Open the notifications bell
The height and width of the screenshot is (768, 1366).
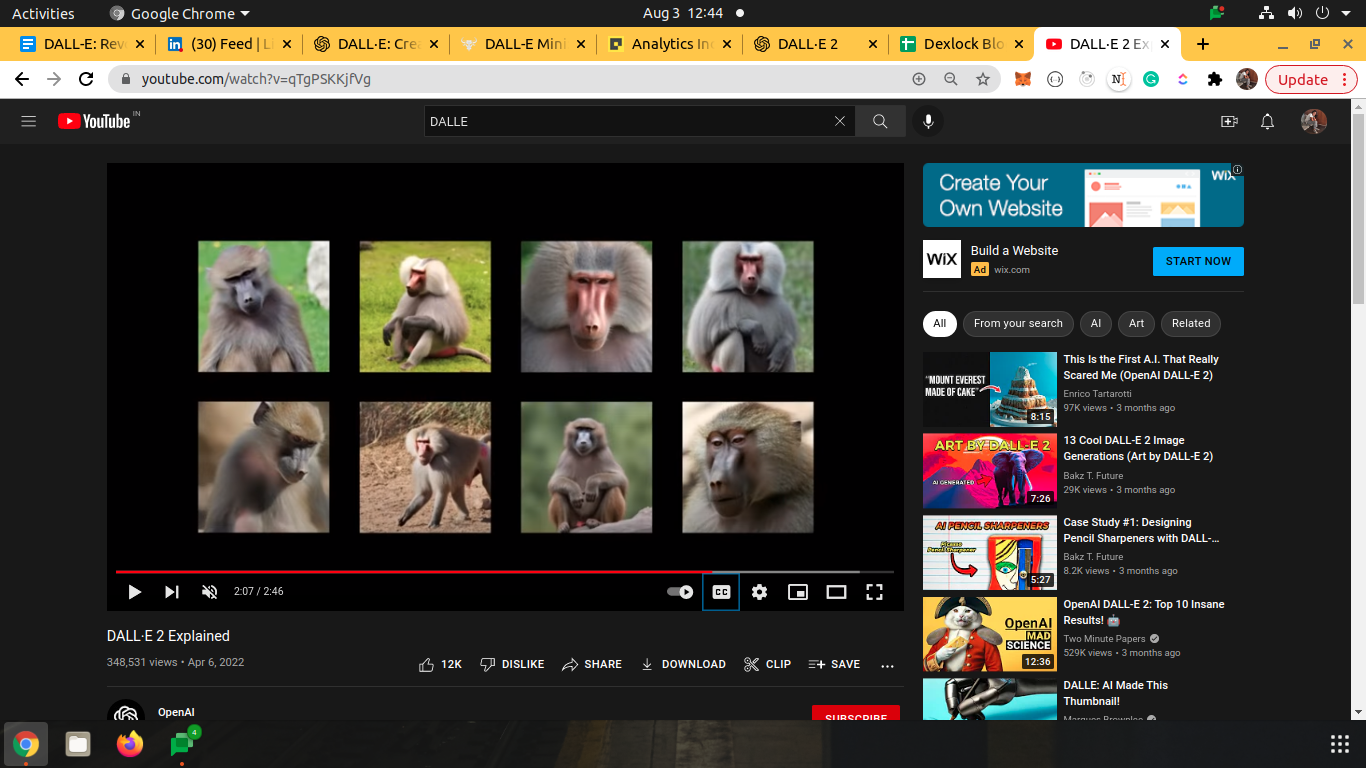coord(1267,121)
